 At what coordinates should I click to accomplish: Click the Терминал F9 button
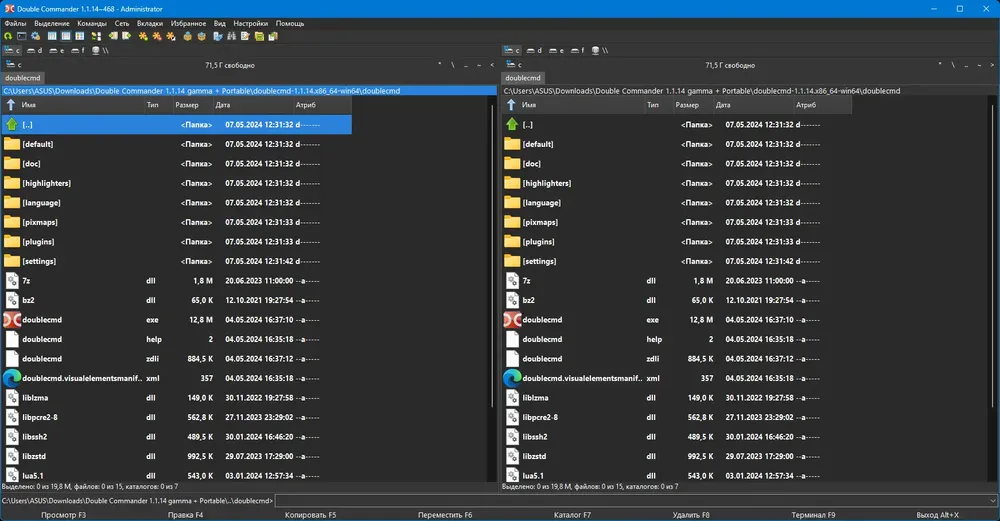click(813, 515)
